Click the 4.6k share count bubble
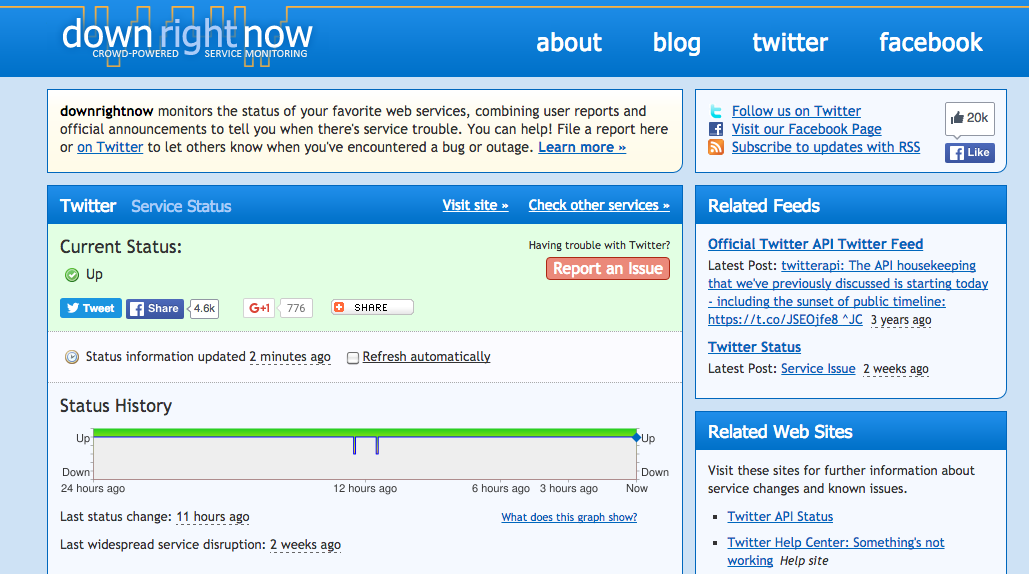This screenshot has width=1029, height=574. [x=204, y=308]
